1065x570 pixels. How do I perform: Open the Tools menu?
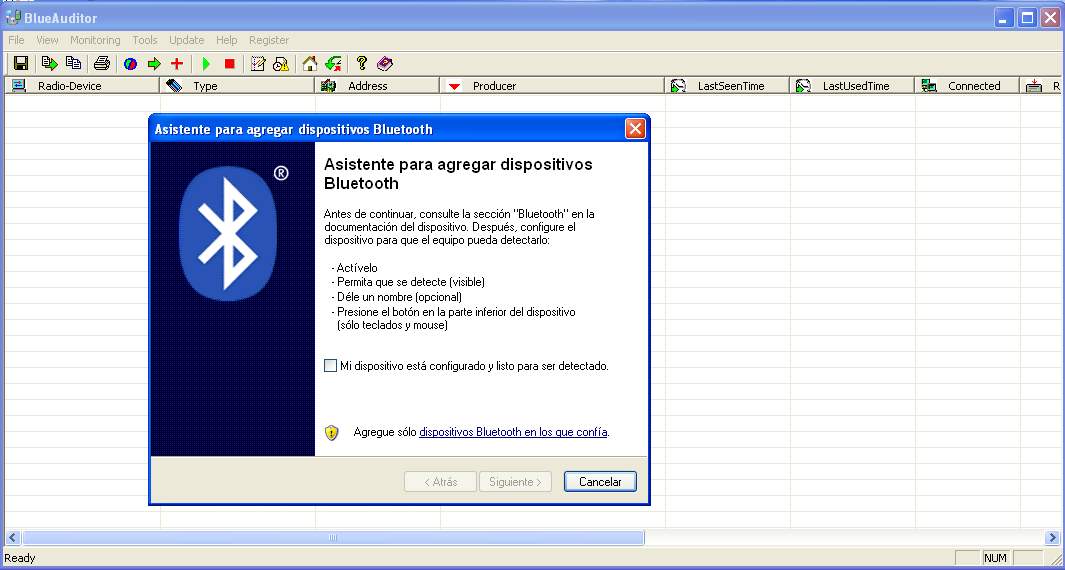[x=145, y=40]
